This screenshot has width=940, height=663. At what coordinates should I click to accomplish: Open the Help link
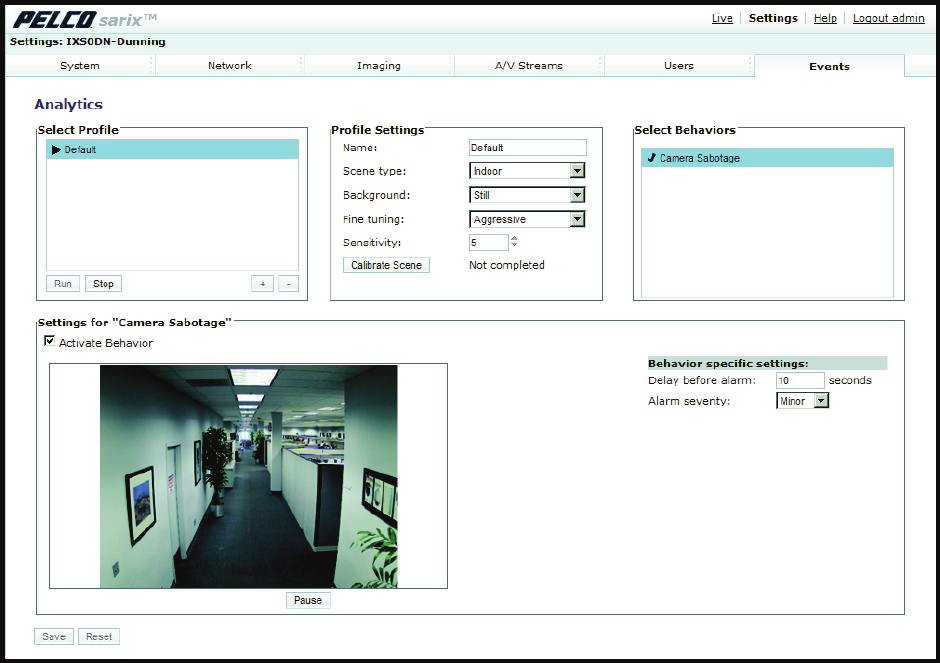click(825, 18)
